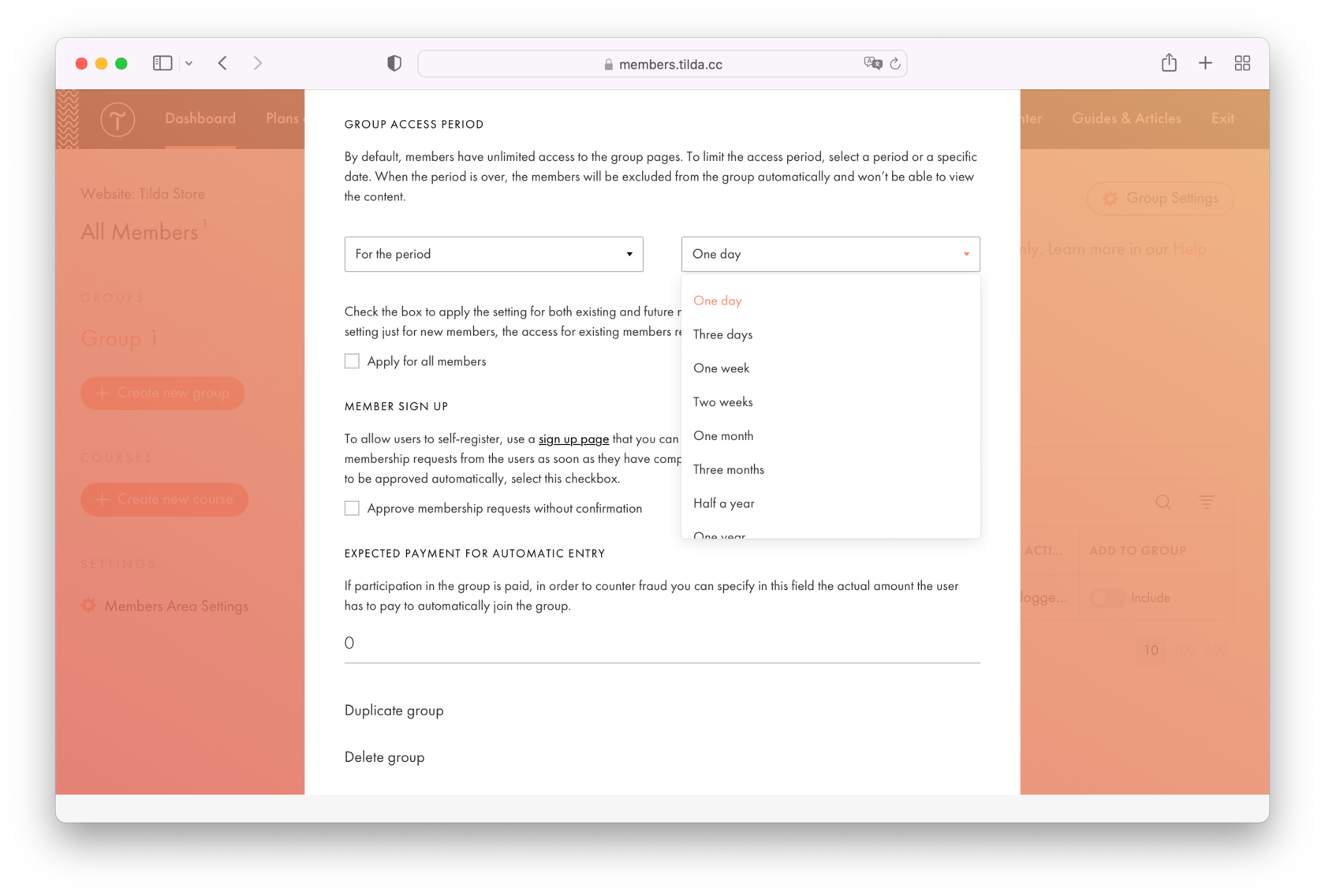Open the 'For the period' dropdown
The width and height of the screenshot is (1325, 896).
coord(494,254)
